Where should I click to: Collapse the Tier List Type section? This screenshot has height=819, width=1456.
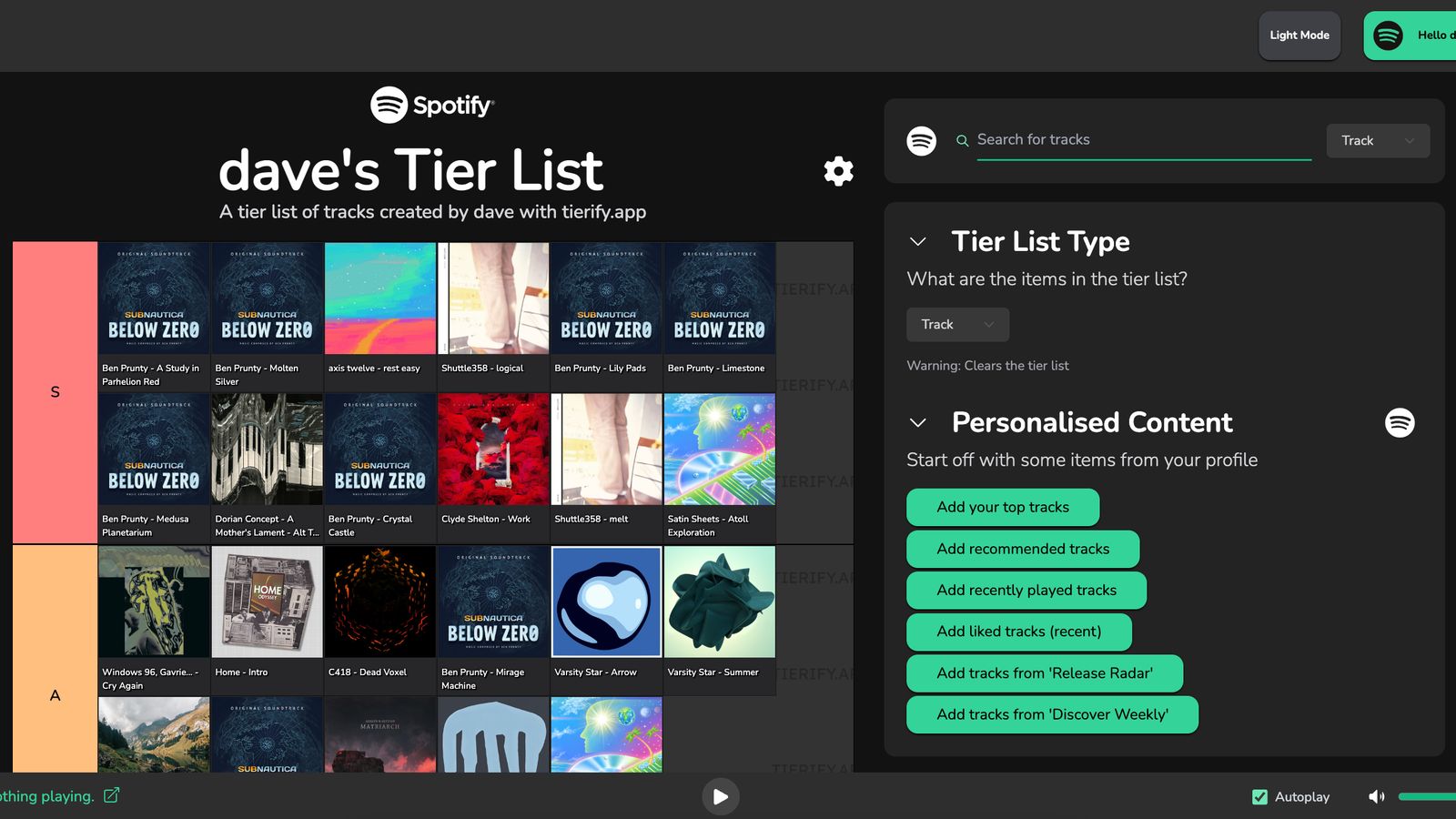coord(918,241)
